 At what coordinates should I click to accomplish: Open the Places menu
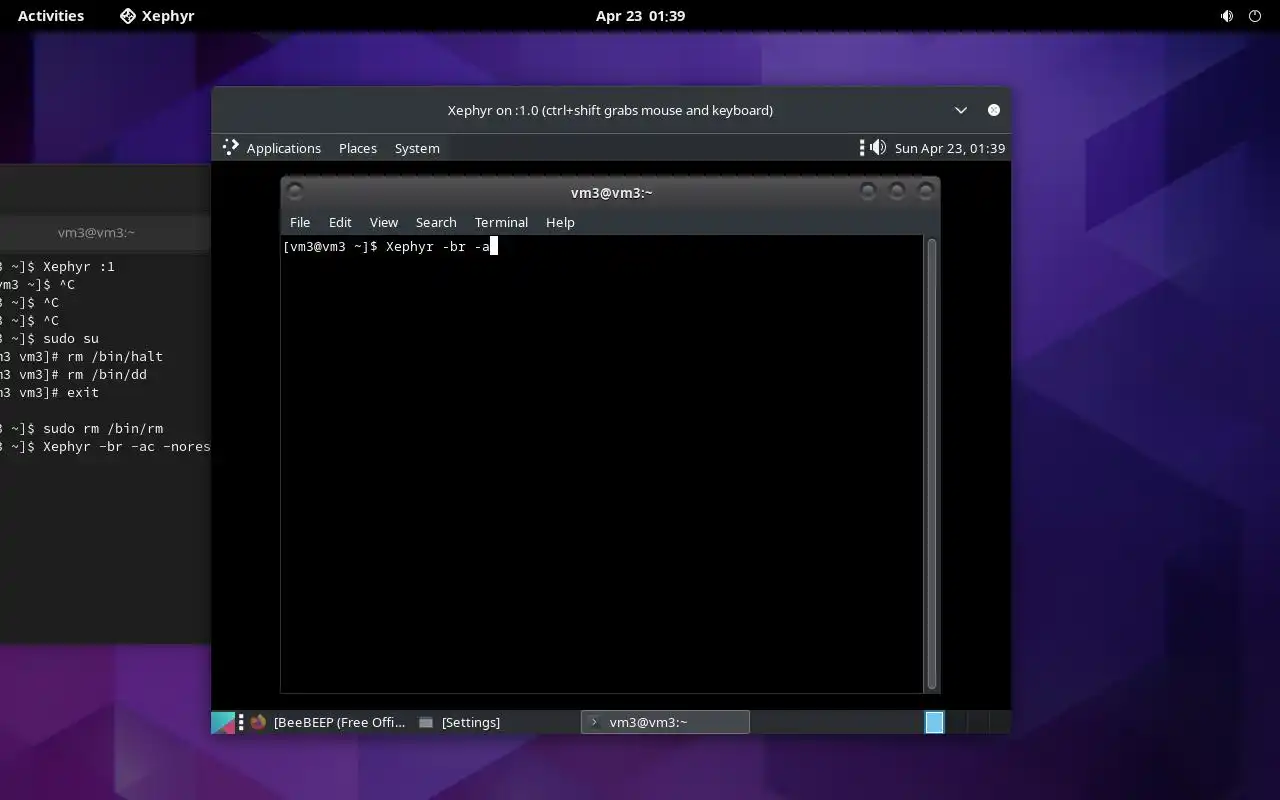pyautogui.click(x=358, y=148)
